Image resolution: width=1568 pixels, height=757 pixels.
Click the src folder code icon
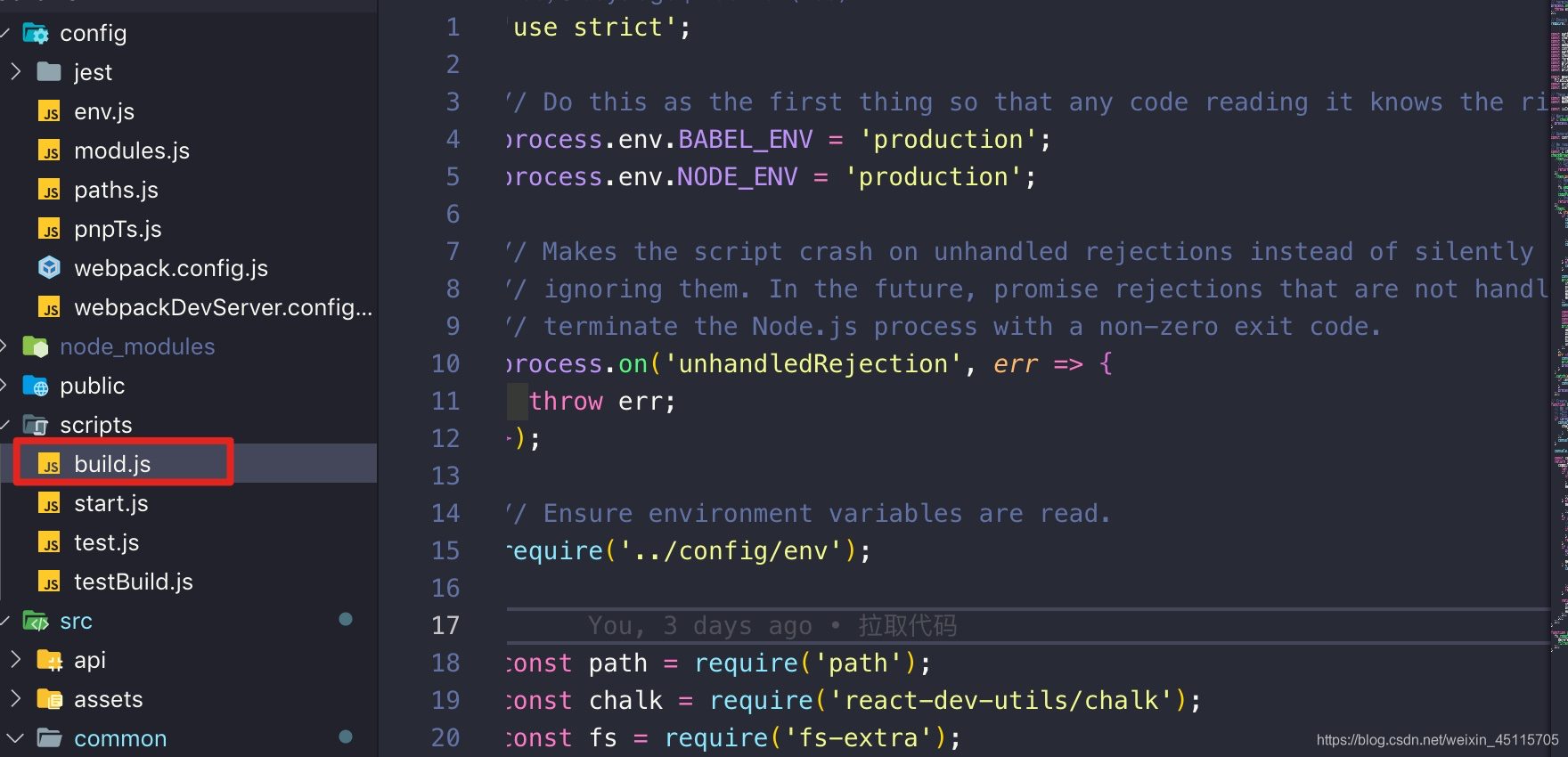[x=36, y=621]
